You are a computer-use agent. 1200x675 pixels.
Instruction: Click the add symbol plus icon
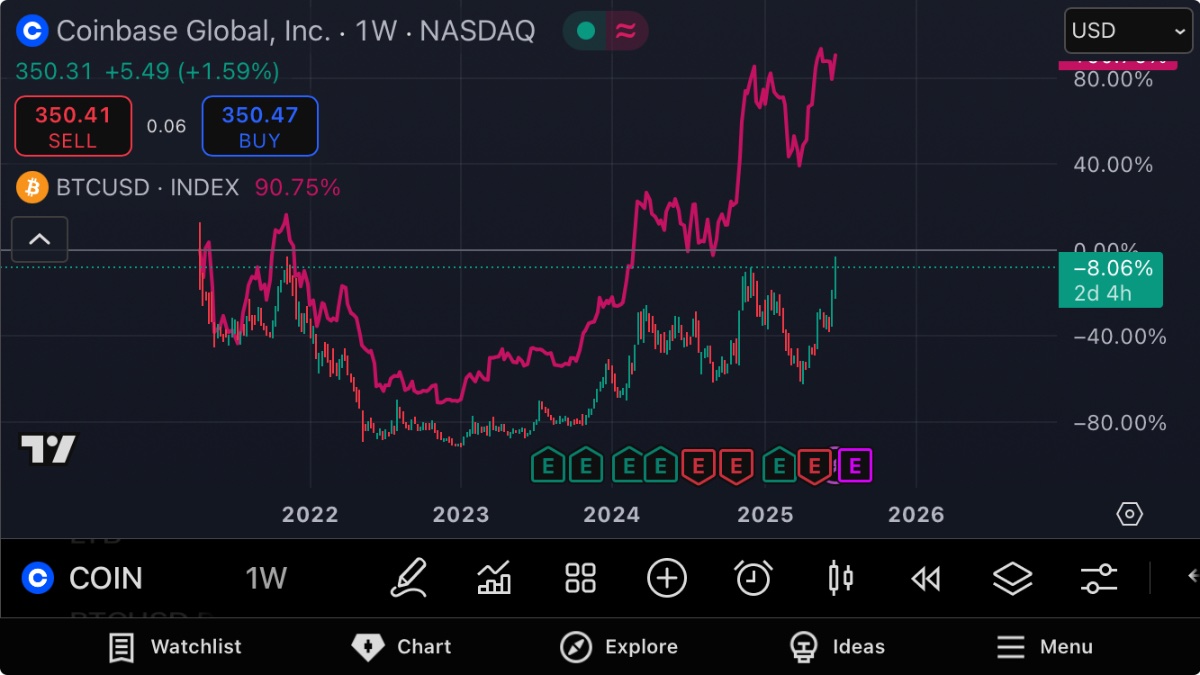[667, 578]
